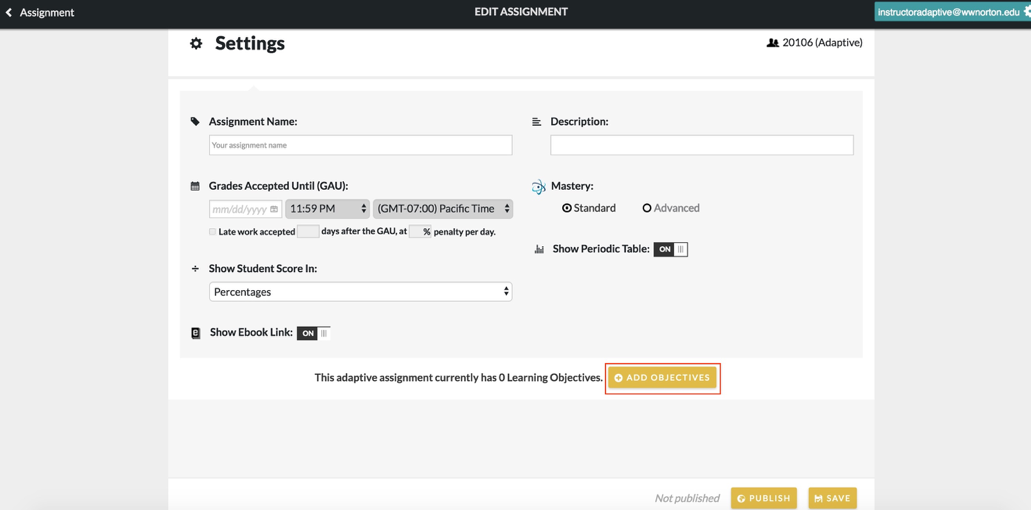Screen dimensions: 1031x510
Task: Open the Pacific Time zone dropdown
Action: pos(442,209)
